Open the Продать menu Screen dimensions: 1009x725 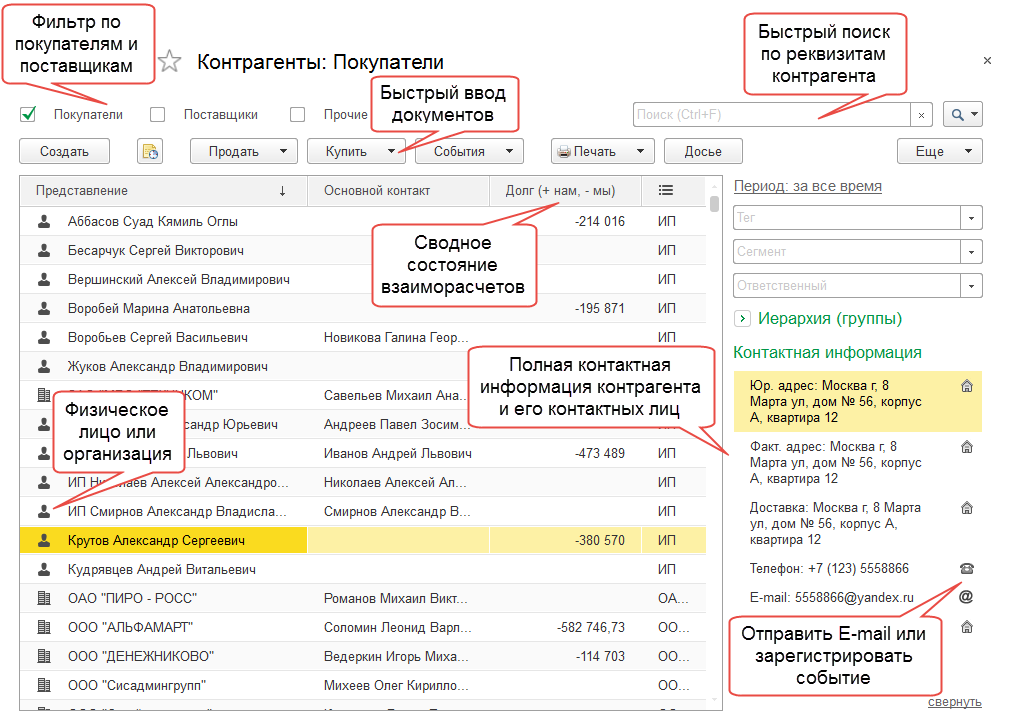coord(243,151)
